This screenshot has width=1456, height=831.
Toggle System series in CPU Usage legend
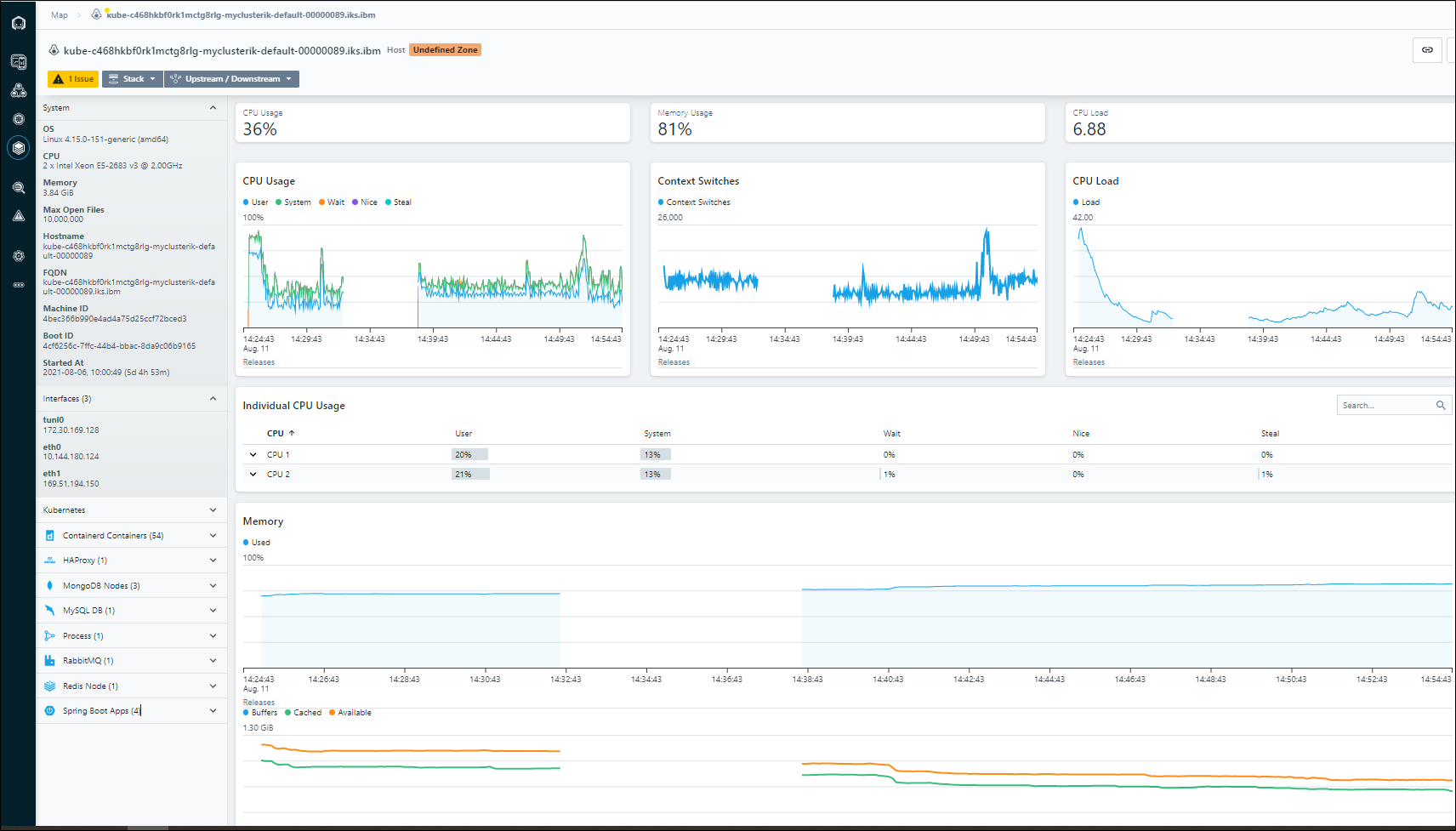[x=293, y=202]
